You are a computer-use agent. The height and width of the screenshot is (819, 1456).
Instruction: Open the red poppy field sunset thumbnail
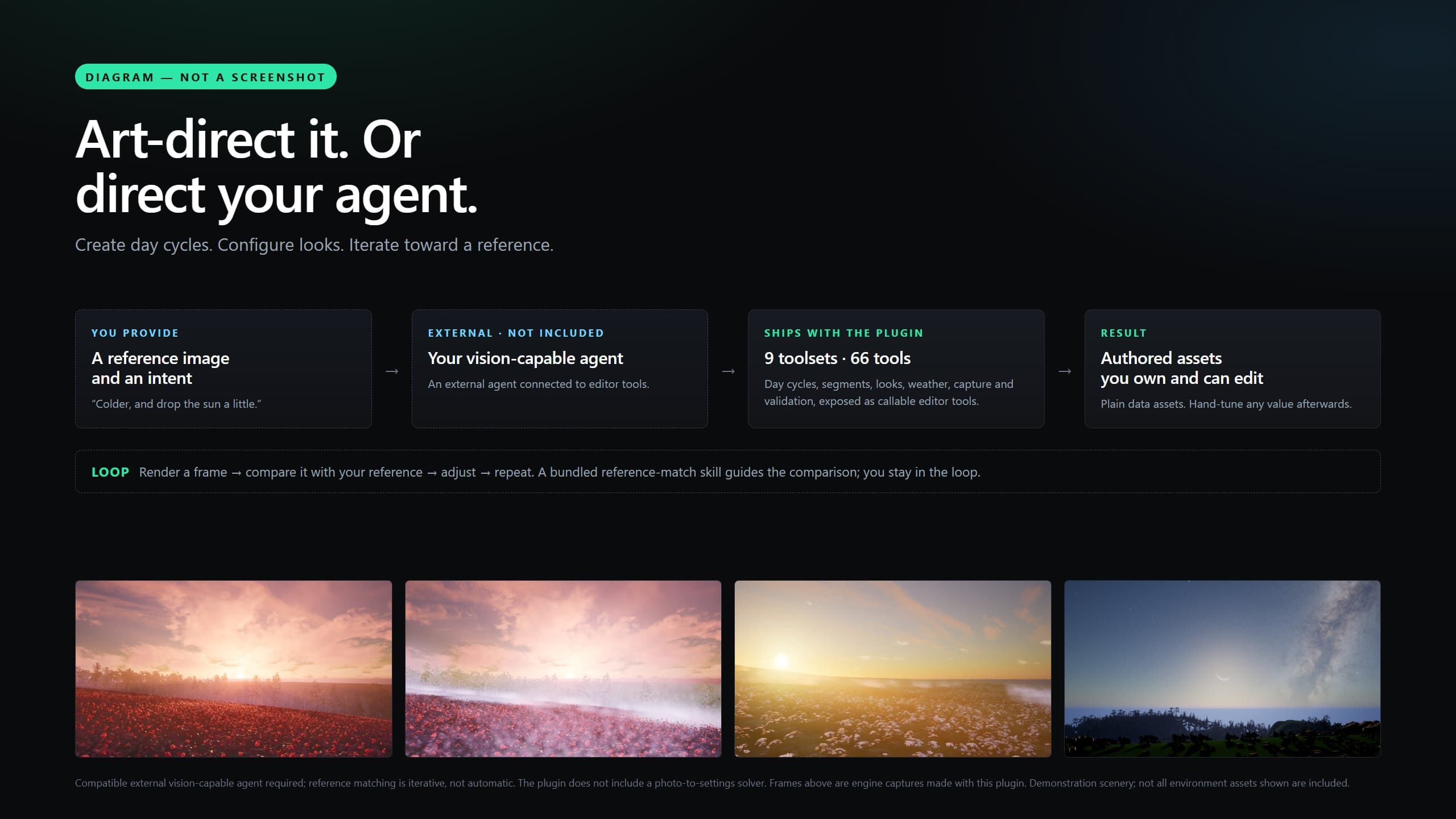(233, 668)
